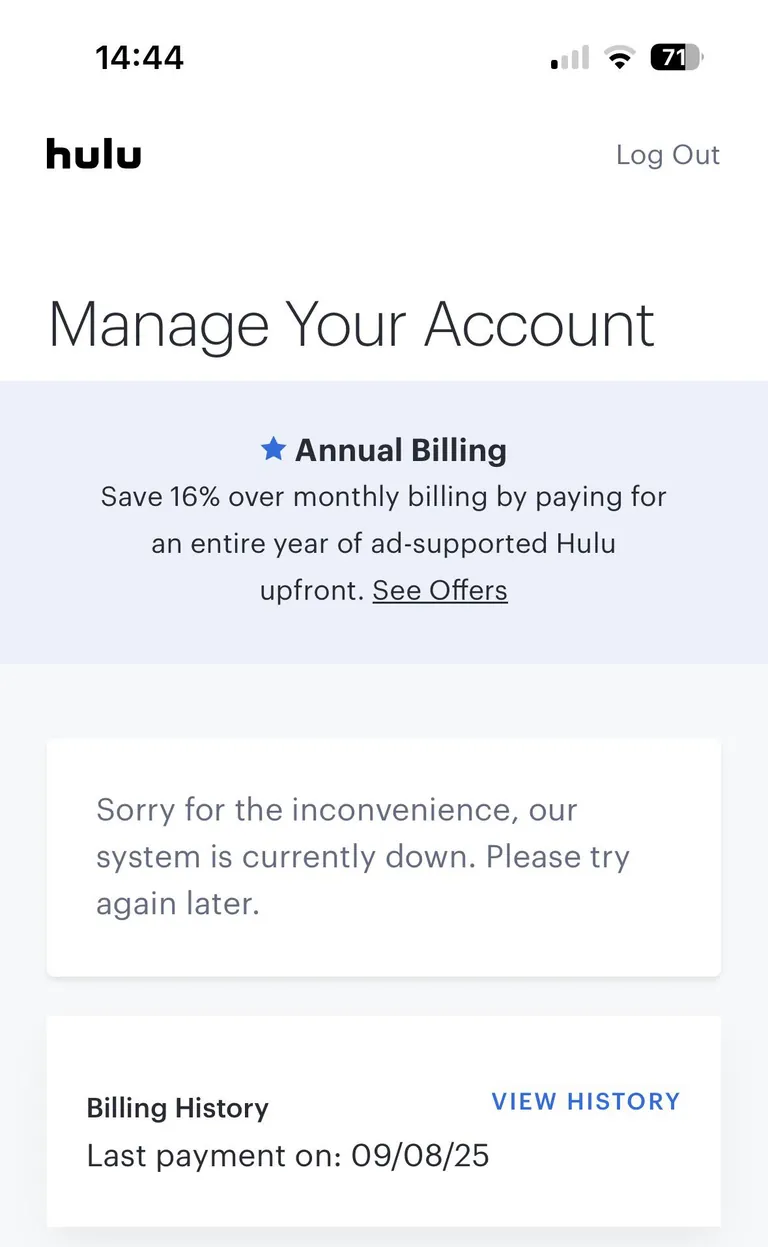Viewport: 768px width, 1247px height.
Task: Select VIEW HISTORY in Billing History
Action: tap(585, 1101)
